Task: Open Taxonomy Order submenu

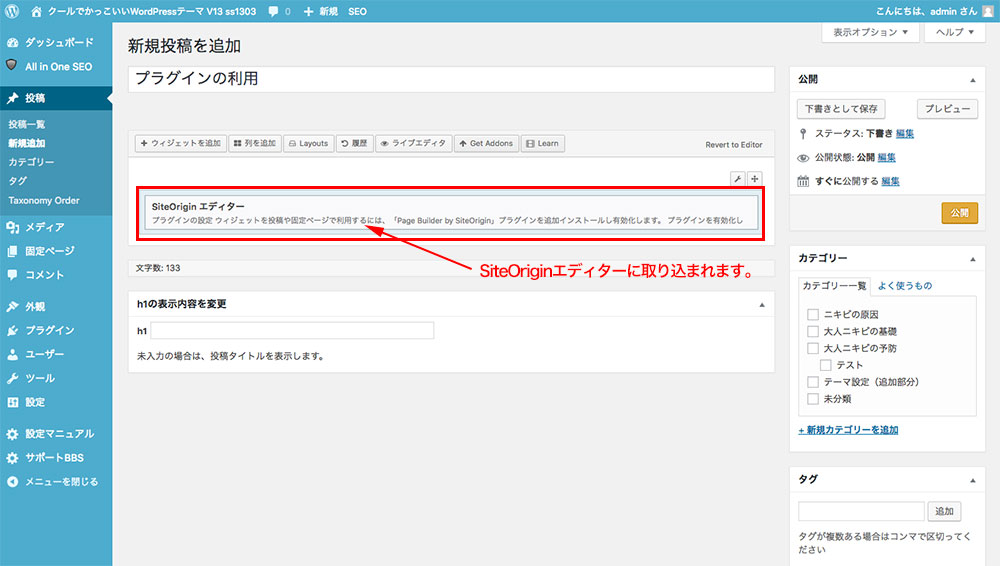Action: point(44,200)
